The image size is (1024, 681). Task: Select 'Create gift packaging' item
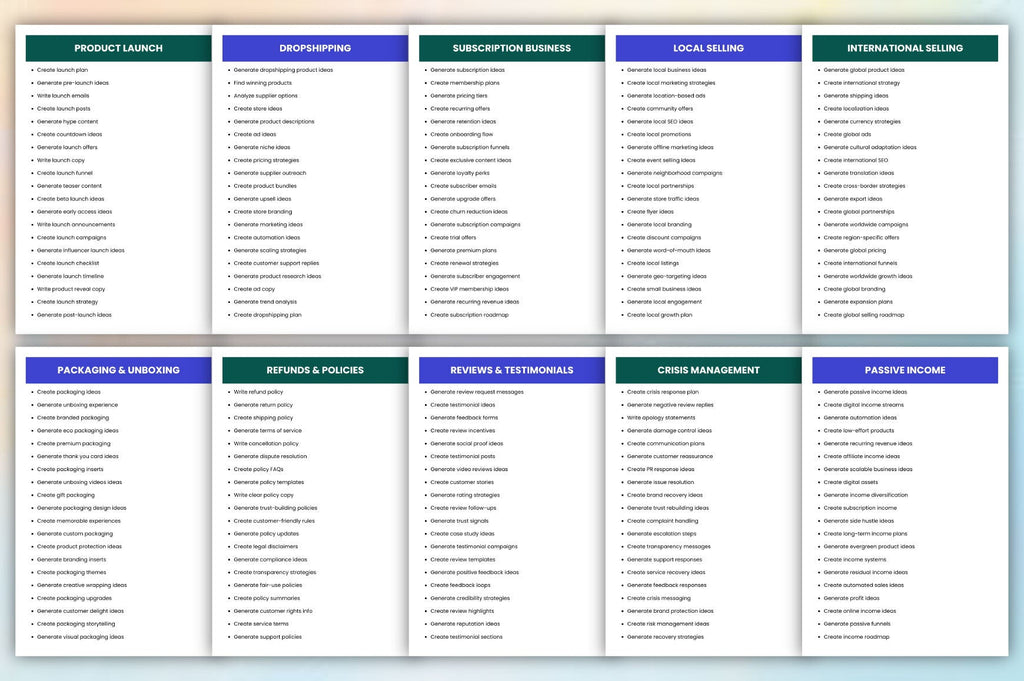coord(65,495)
